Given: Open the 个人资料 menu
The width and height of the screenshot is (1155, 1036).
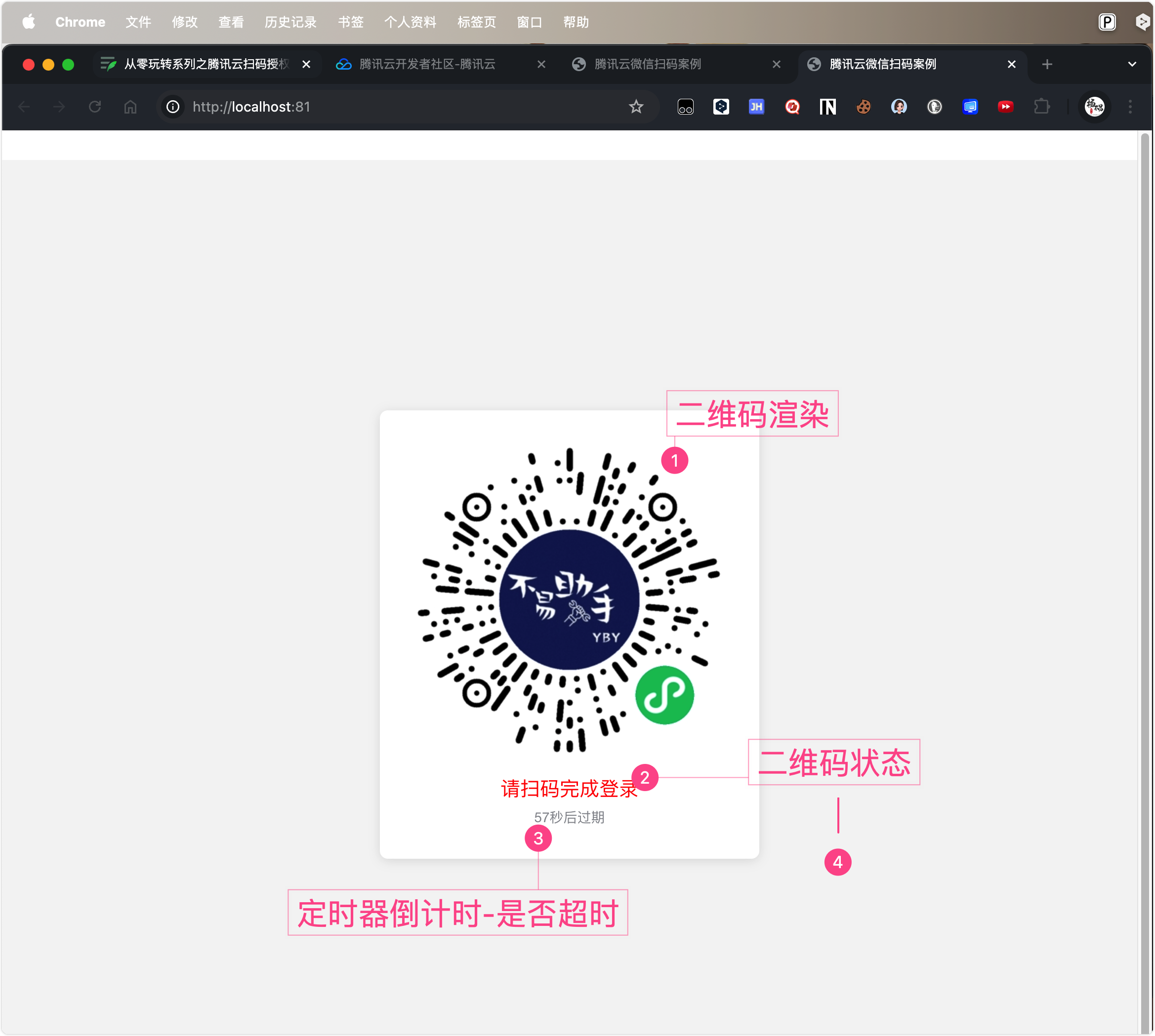Looking at the screenshot, I should tap(411, 22).
